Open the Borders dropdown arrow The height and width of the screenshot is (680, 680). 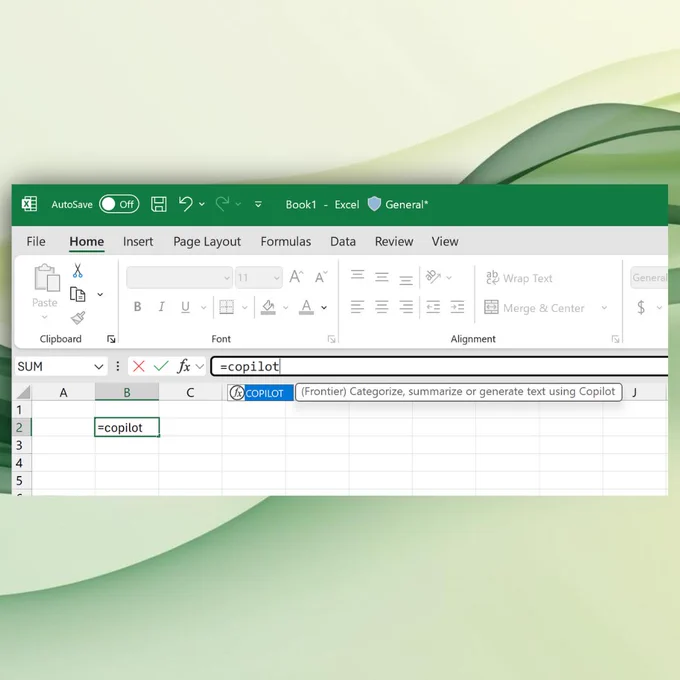245,307
